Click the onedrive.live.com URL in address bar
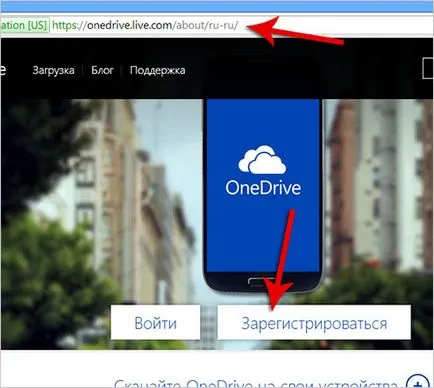This screenshot has height=388, width=434. [x=145, y=25]
